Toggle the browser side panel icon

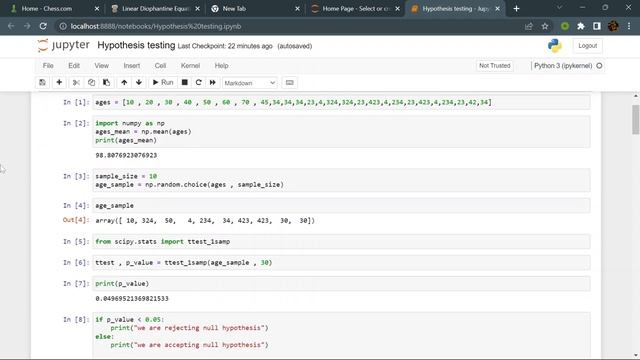click(x=597, y=26)
